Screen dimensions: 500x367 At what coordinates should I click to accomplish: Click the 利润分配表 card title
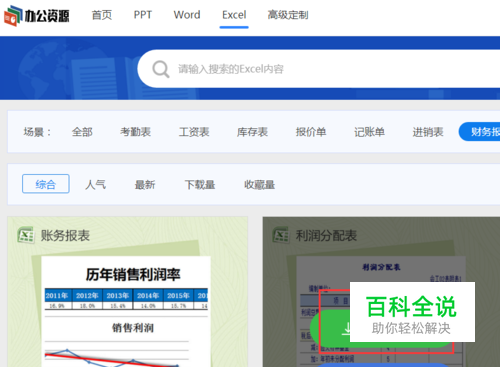coord(326,235)
